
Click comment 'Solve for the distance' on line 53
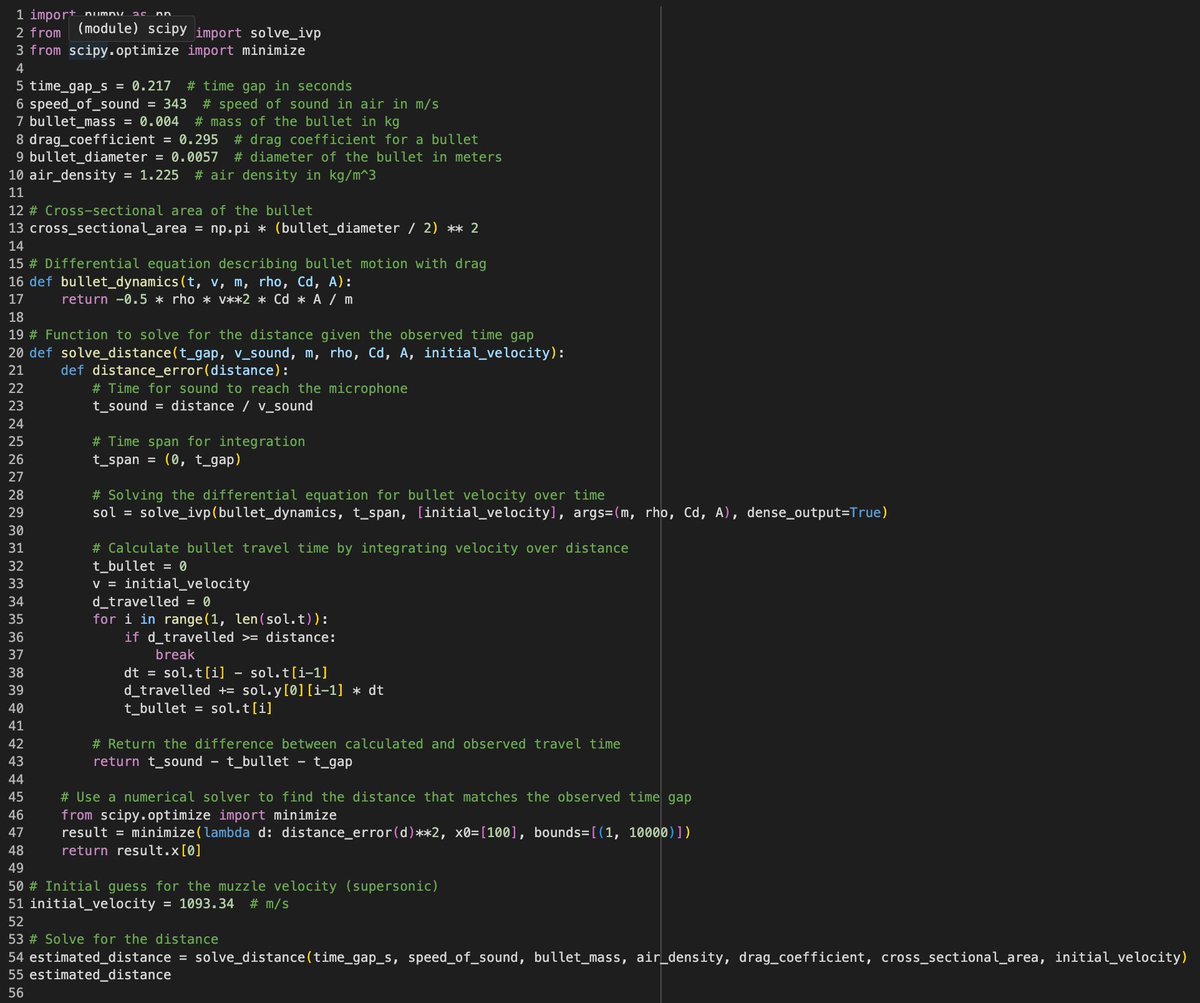click(124, 940)
